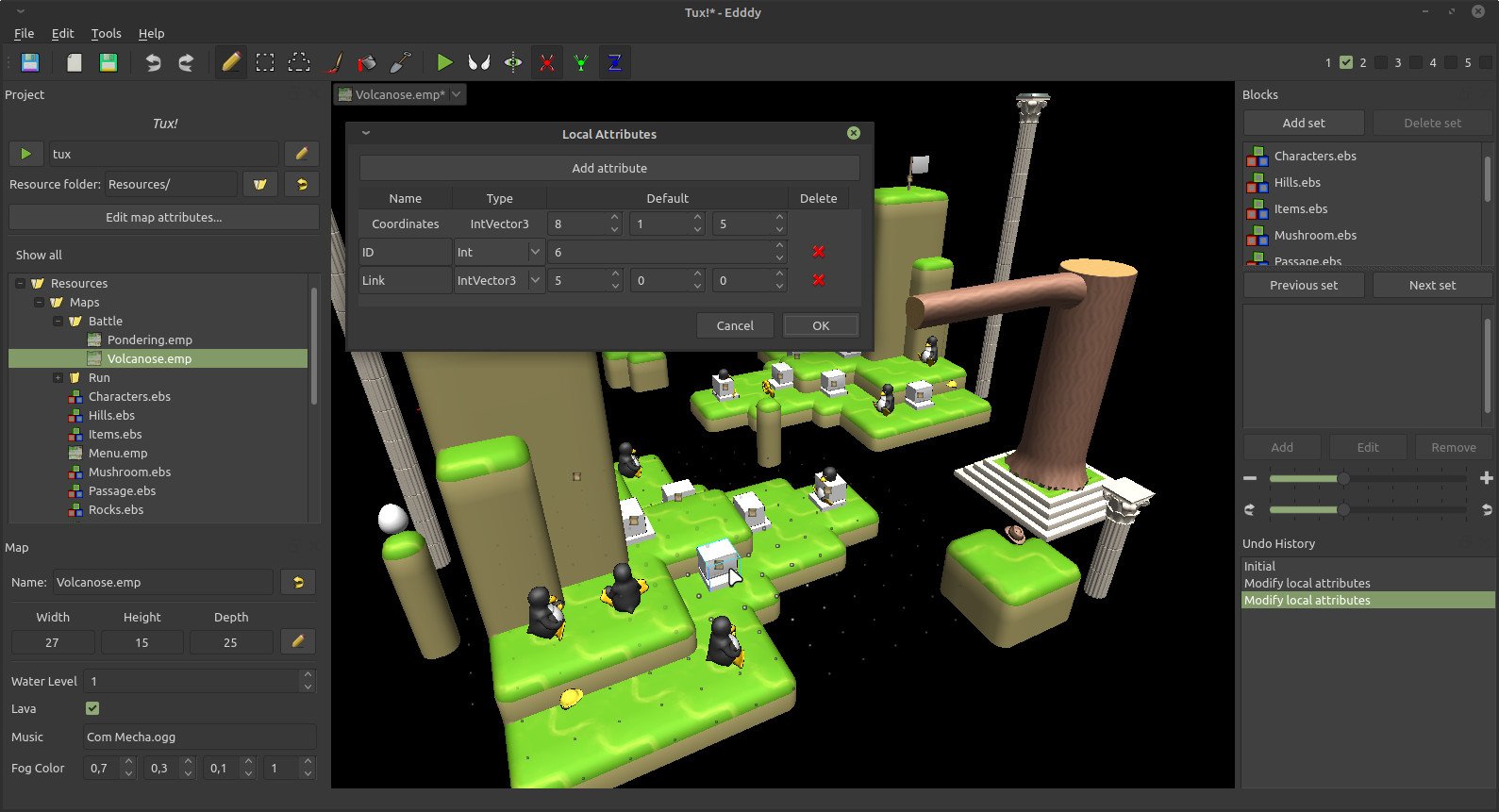1499x812 pixels.
Task: Edit map dimensions with pencil icon
Action: (x=298, y=641)
